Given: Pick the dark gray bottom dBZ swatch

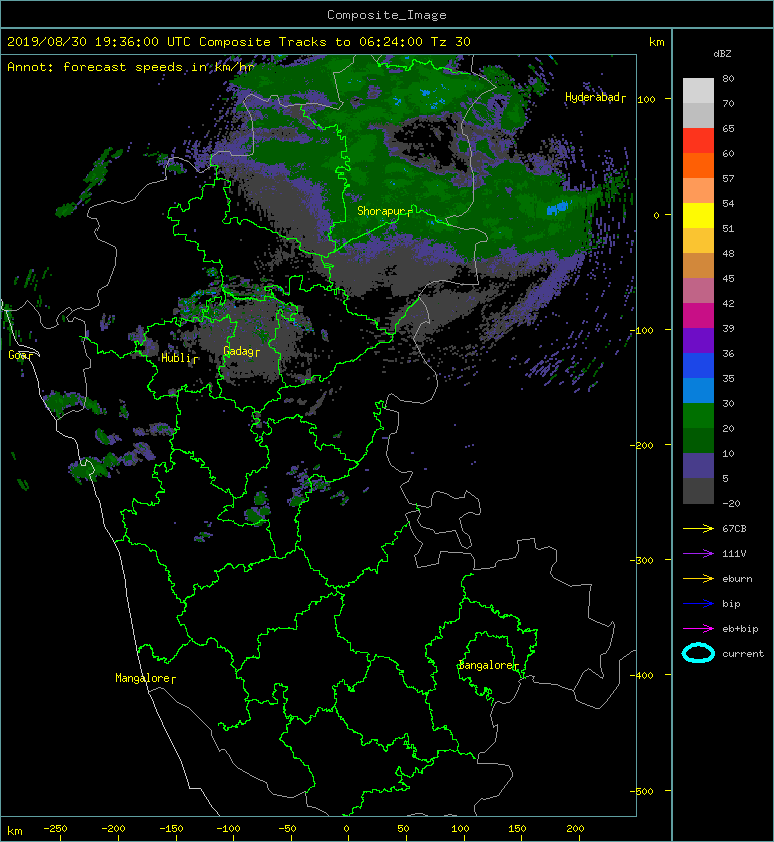Looking at the screenshot, I should [x=698, y=491].
